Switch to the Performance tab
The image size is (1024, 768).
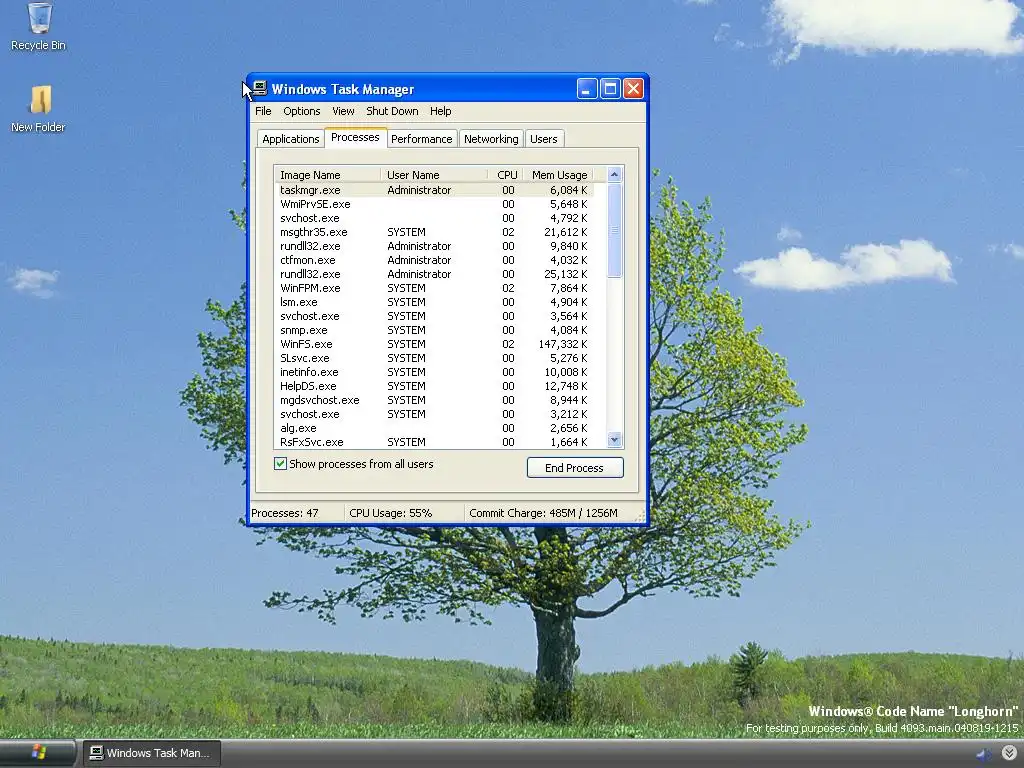coord(421,139)
